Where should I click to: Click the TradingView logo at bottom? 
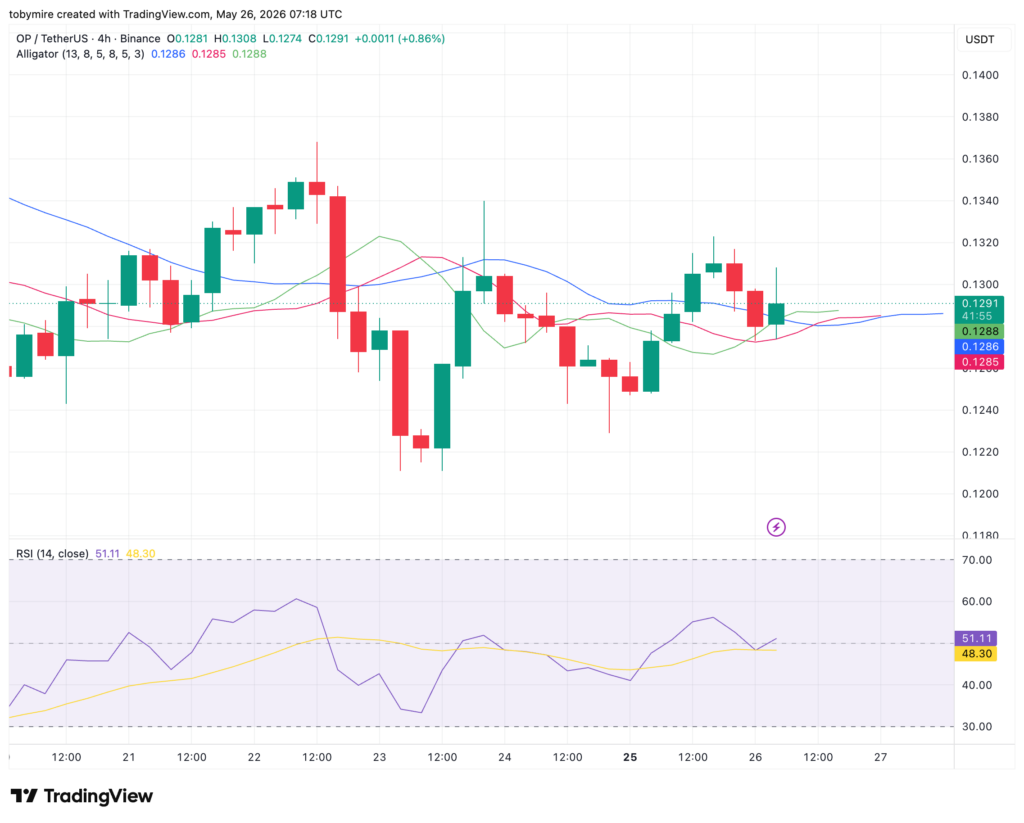(x=82, y=796)
